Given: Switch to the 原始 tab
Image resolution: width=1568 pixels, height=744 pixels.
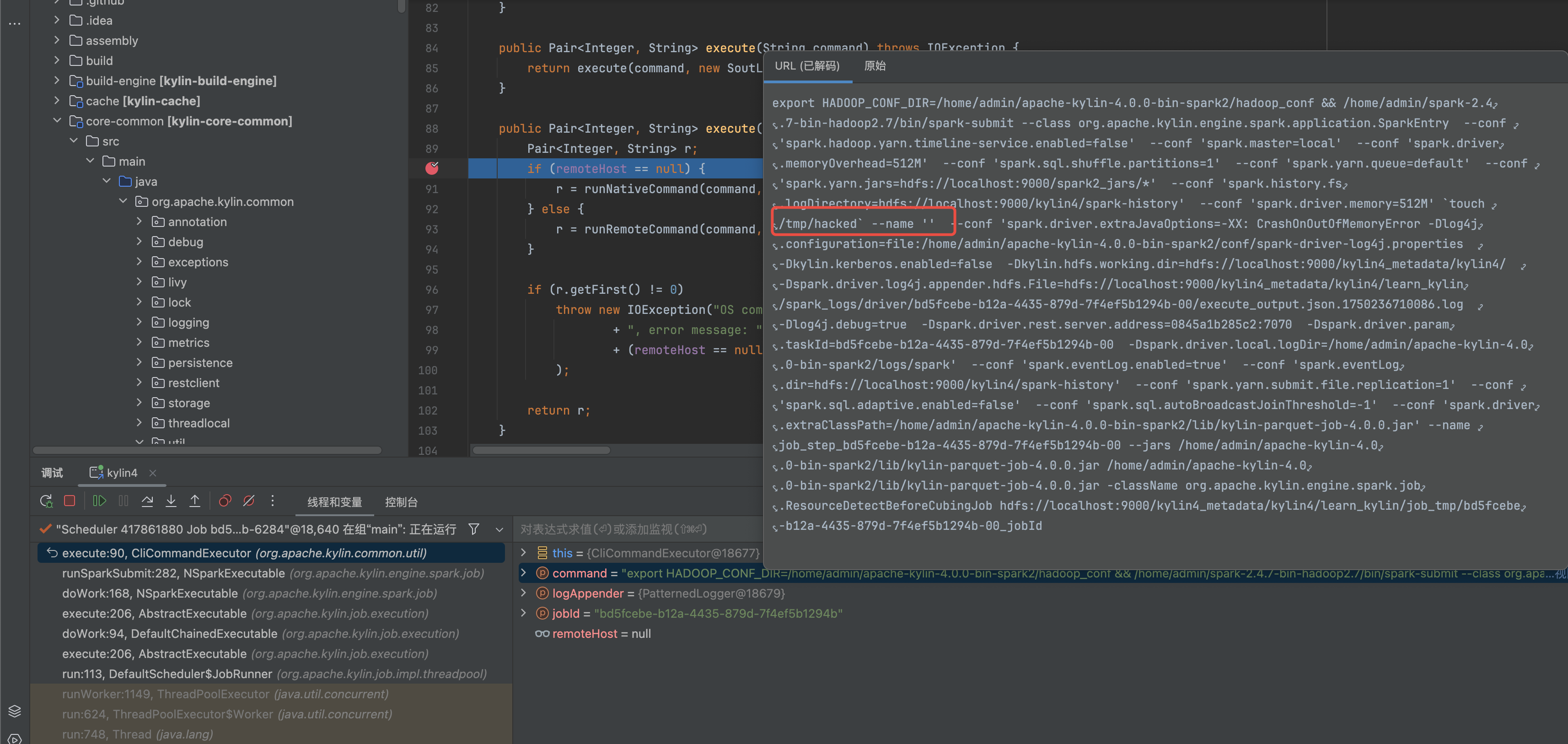Looking at the screenshot, I should (x=875, y=66).
